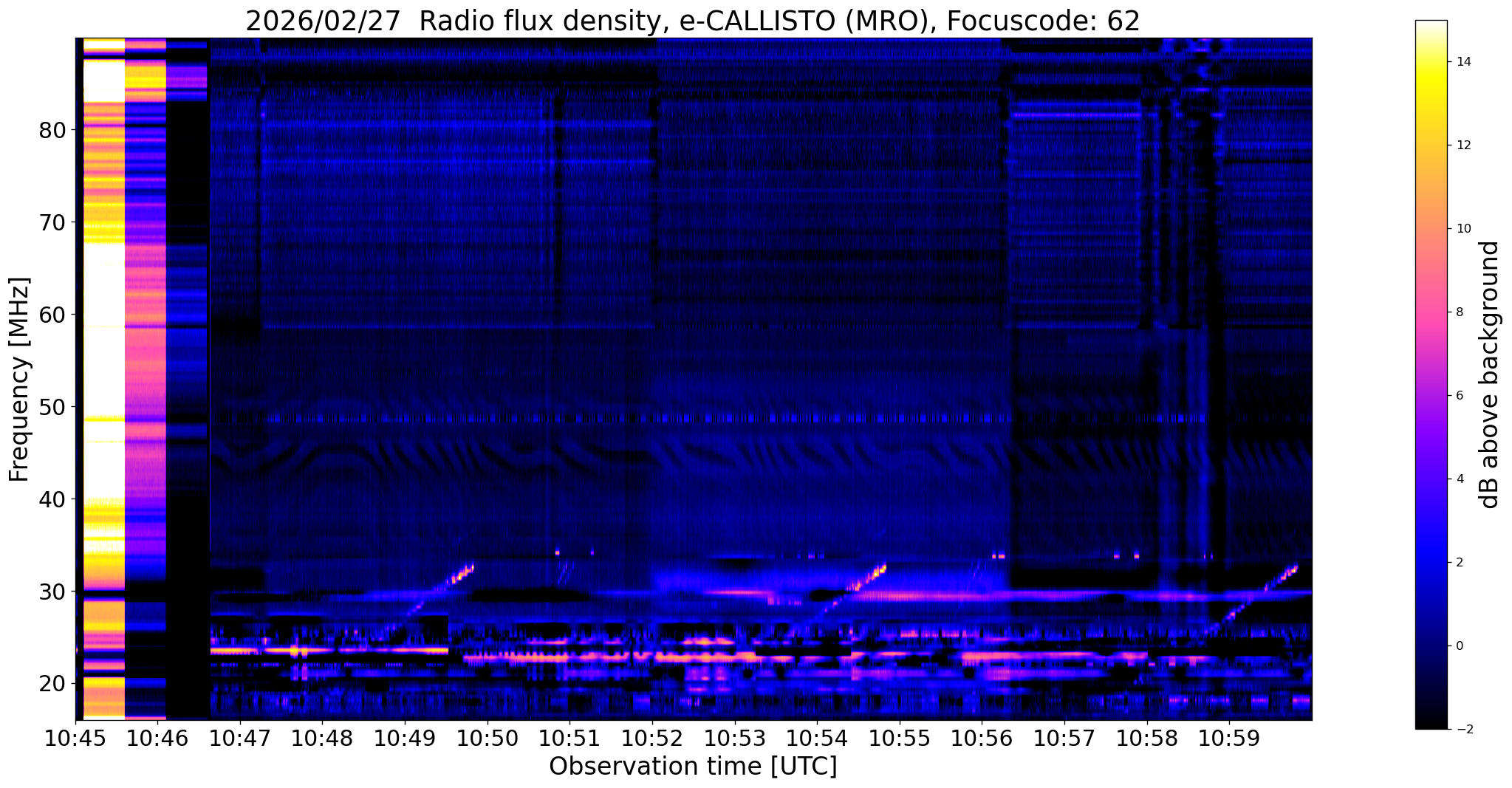Click the 10:58 time tick label
This screenshot has height=788, width=1512.
tap(1147, 739)
